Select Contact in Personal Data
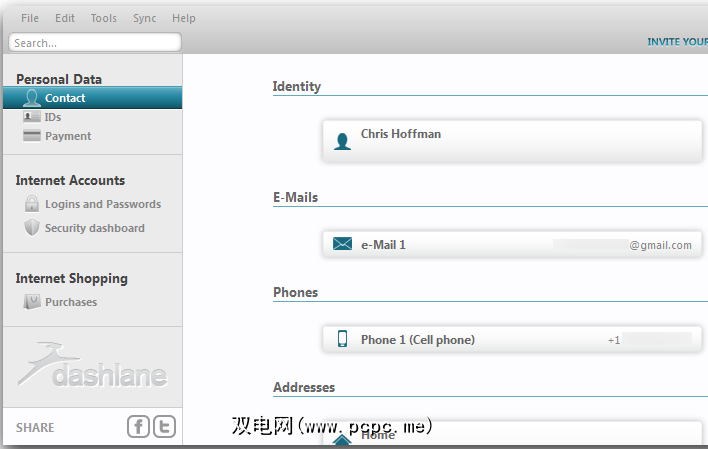 (x=93, y=98)
